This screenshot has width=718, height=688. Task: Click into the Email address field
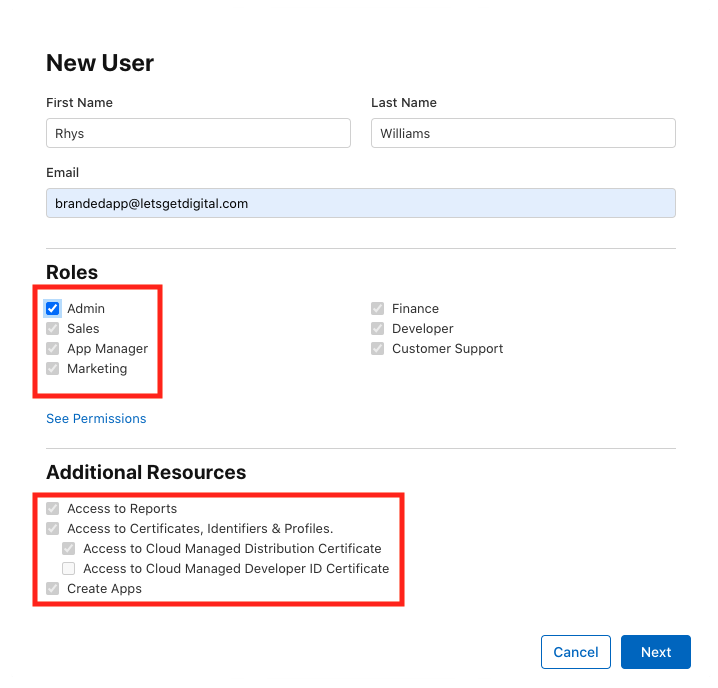[360, 203]
